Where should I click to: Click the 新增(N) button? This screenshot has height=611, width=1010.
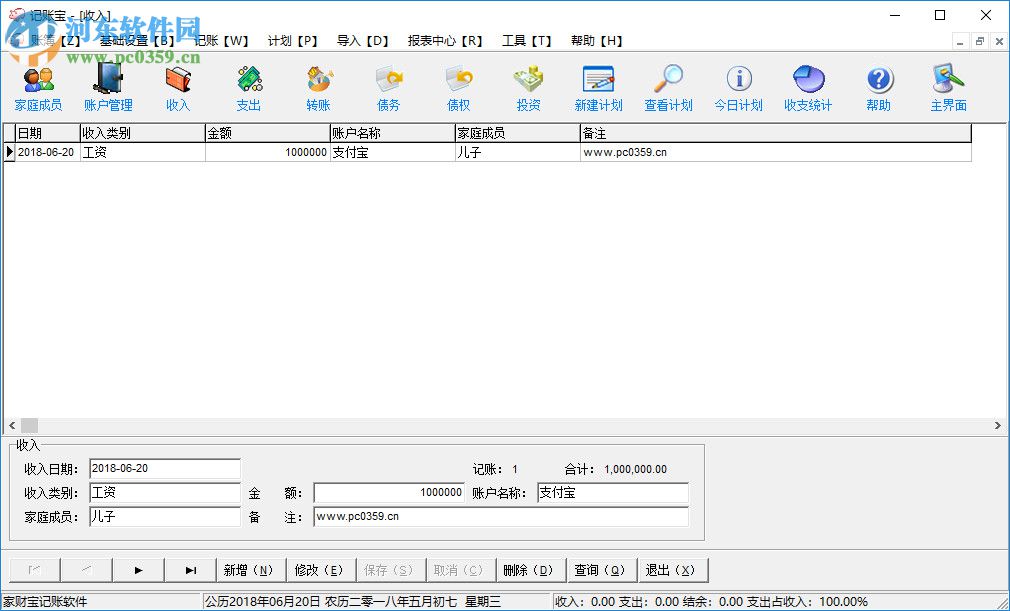click(x=251, y=569)
